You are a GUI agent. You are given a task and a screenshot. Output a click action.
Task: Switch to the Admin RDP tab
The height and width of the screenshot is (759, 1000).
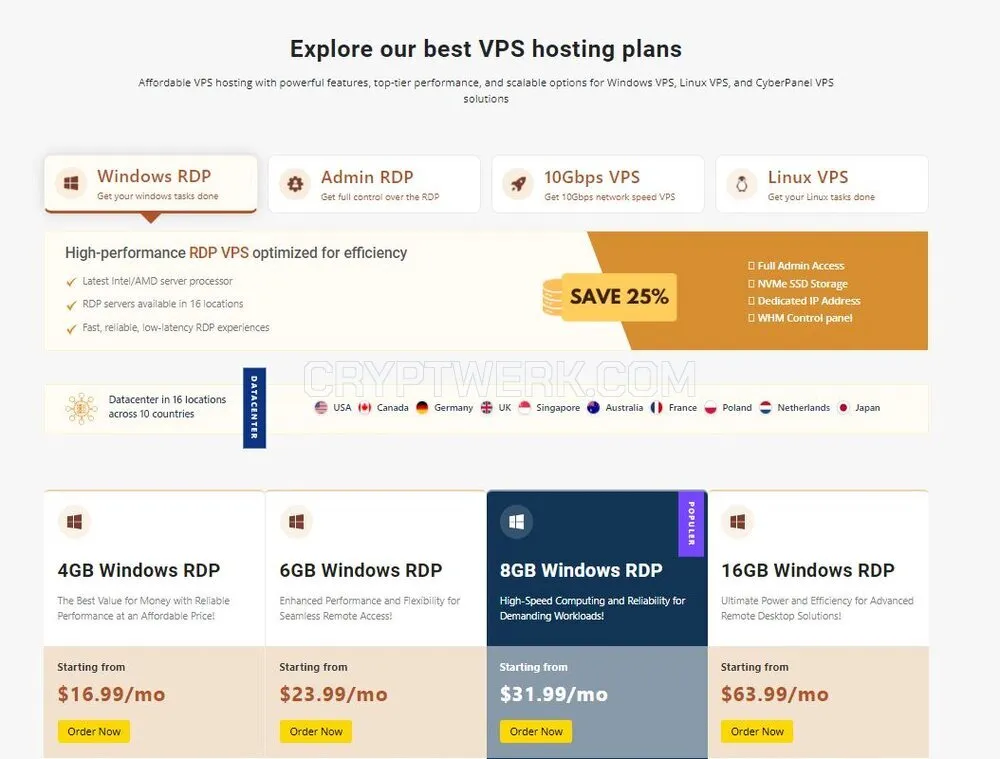click(x=374, y=184)
